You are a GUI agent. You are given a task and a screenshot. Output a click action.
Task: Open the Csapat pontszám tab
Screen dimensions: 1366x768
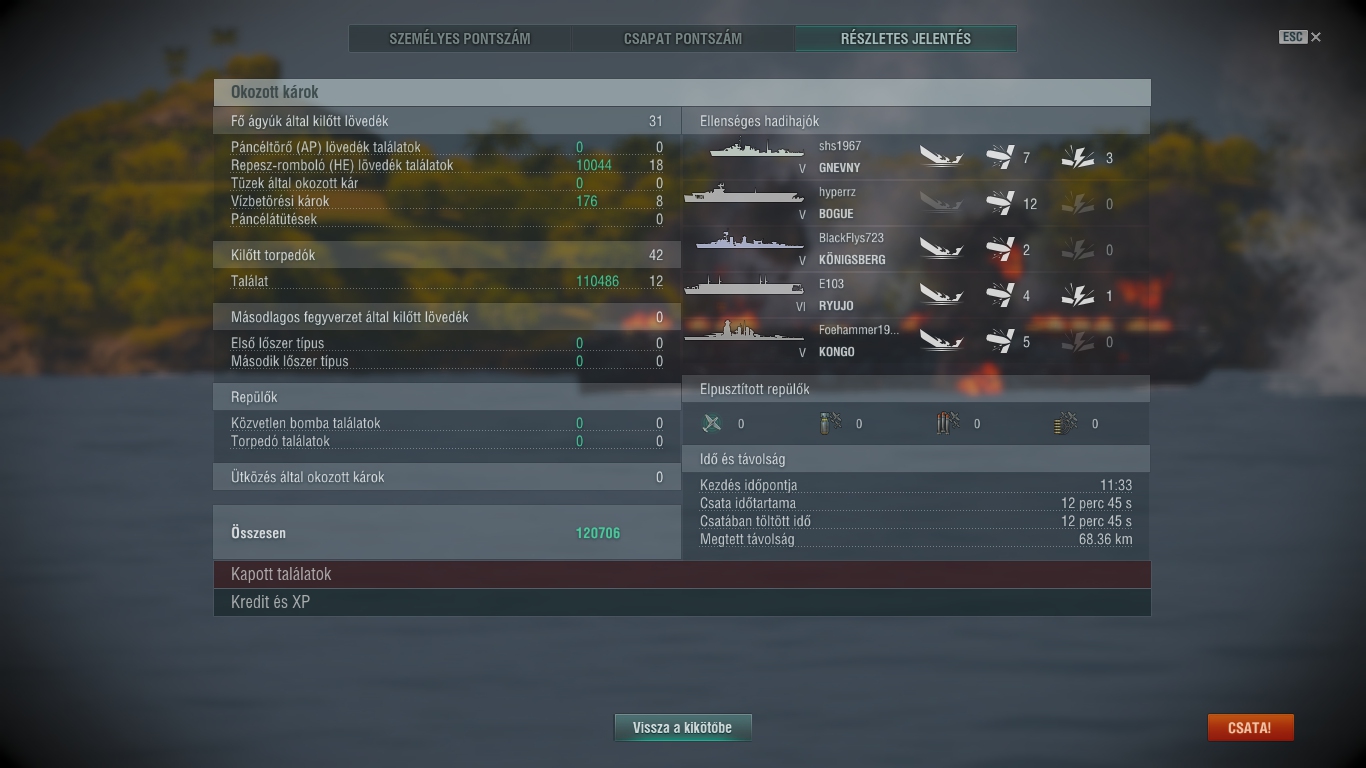(x=683, y=39)
